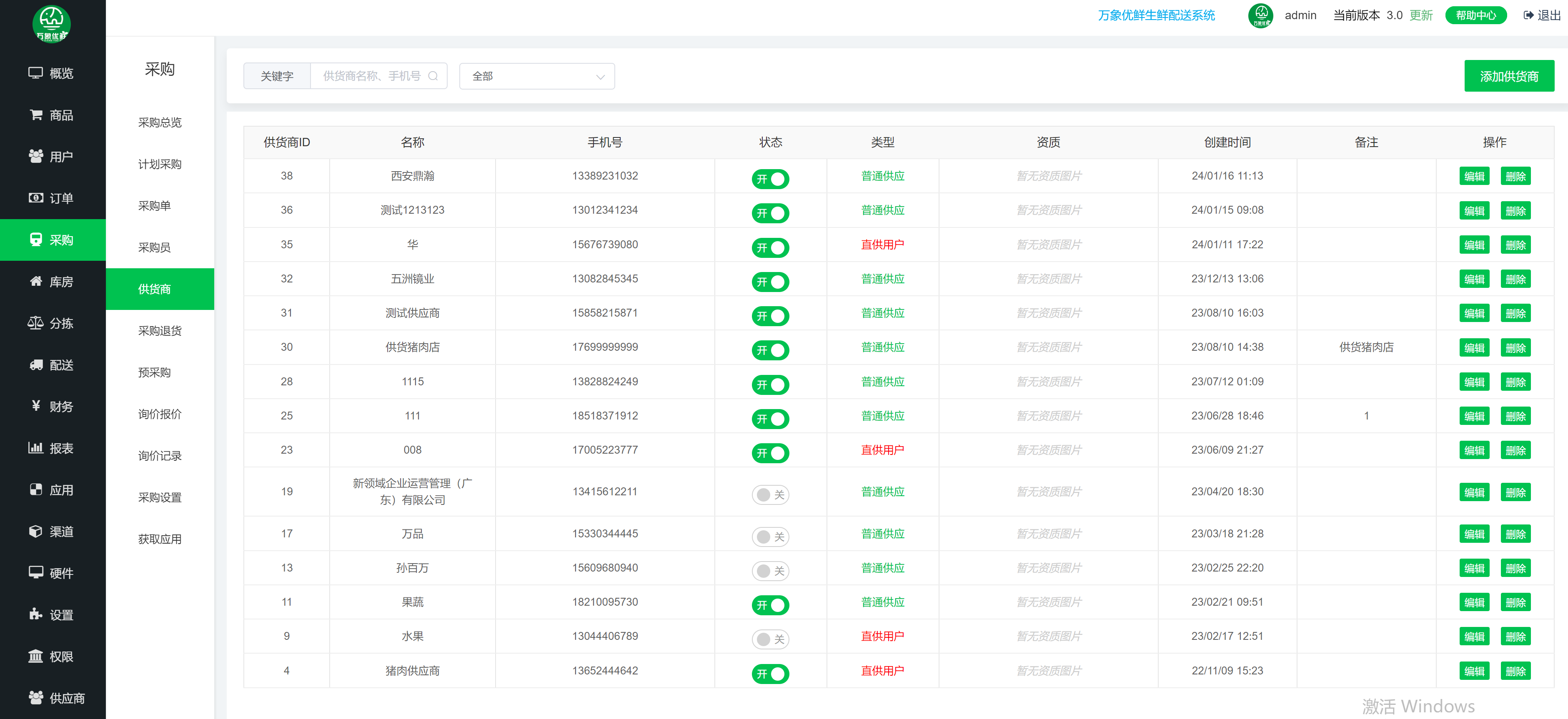1568x719 pixels.
Task: Click the 库房 home icon
Action: click(x=36, y=281)
